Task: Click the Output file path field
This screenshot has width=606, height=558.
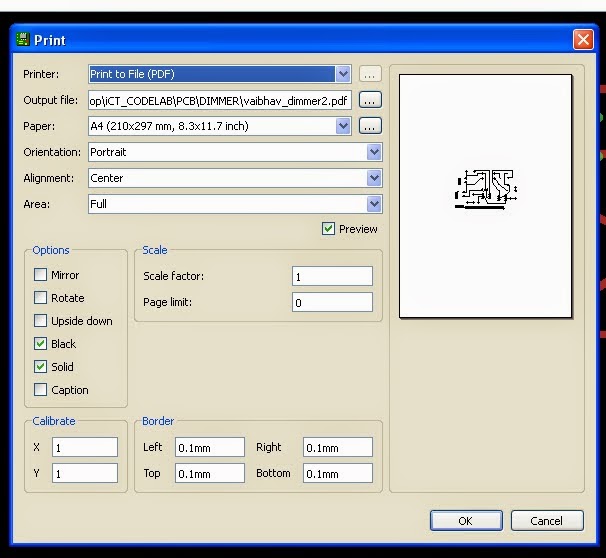Action: (220, 100)
